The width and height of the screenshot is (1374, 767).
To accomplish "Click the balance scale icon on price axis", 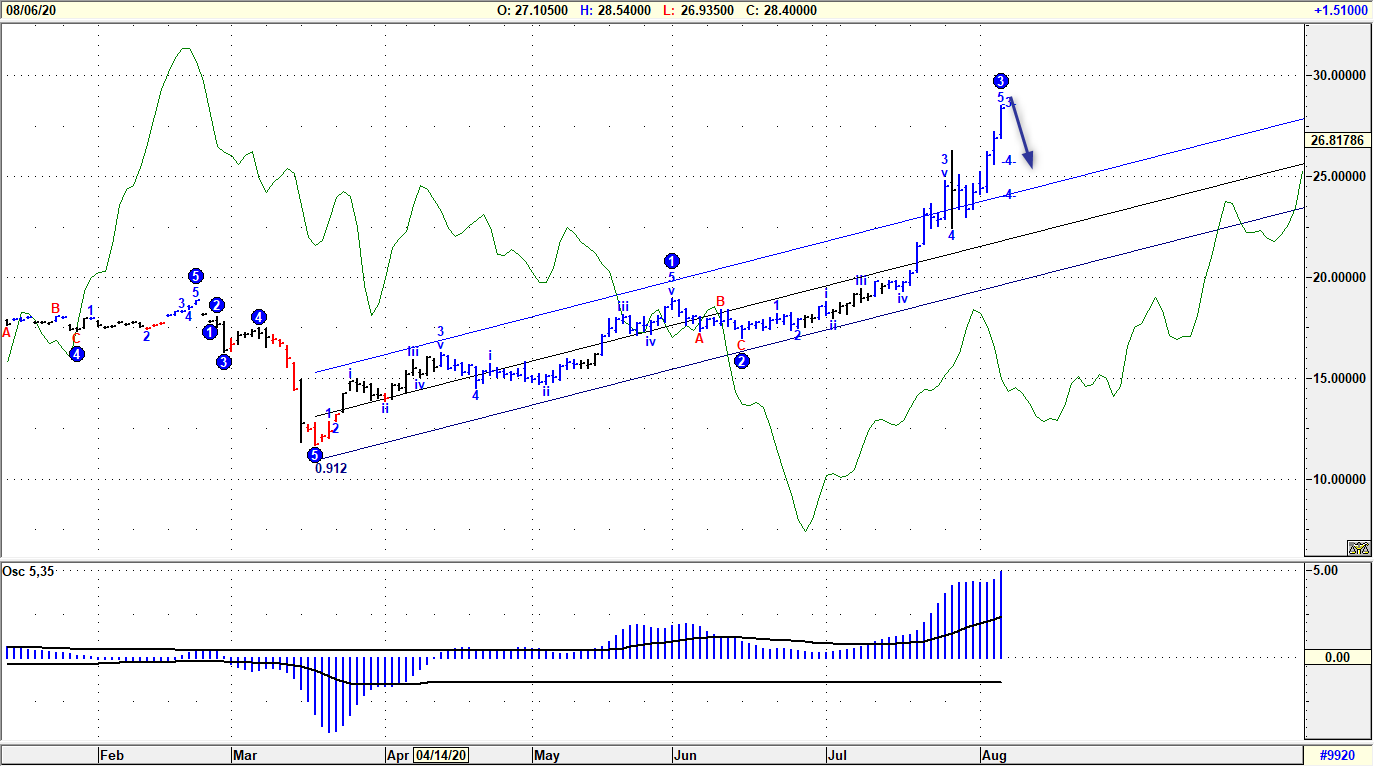I will [x=1358, y=547].
